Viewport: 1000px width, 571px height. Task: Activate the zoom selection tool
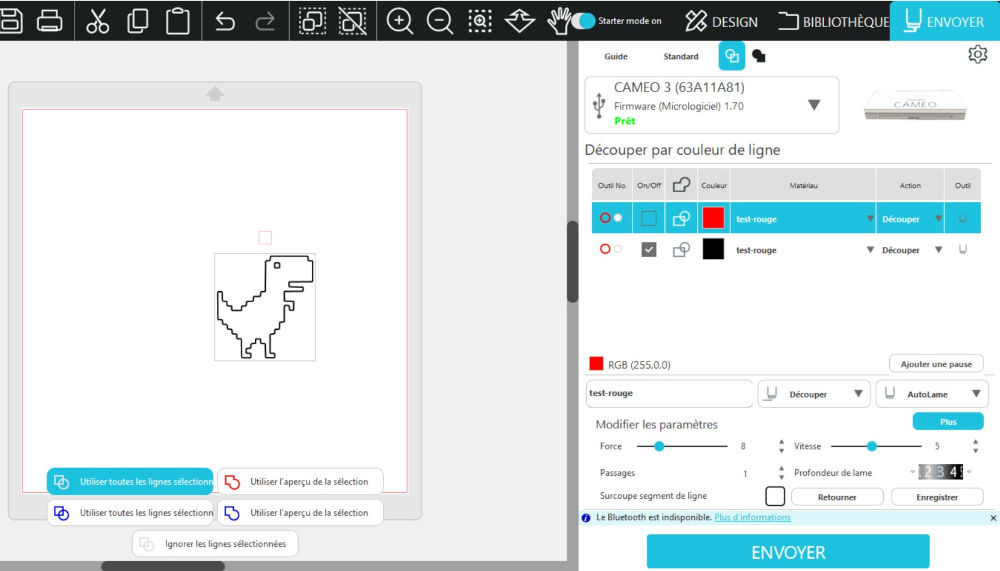tap(480, 21)
